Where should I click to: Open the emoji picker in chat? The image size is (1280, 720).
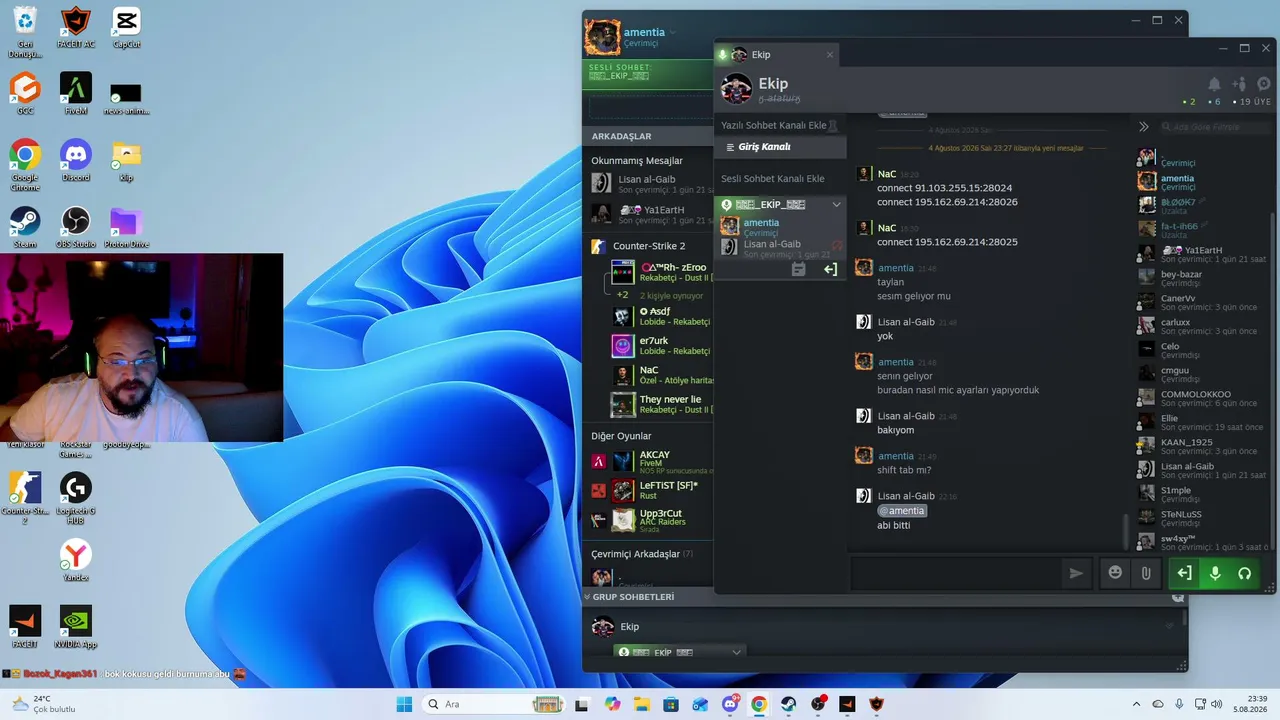pos(1115,573)
